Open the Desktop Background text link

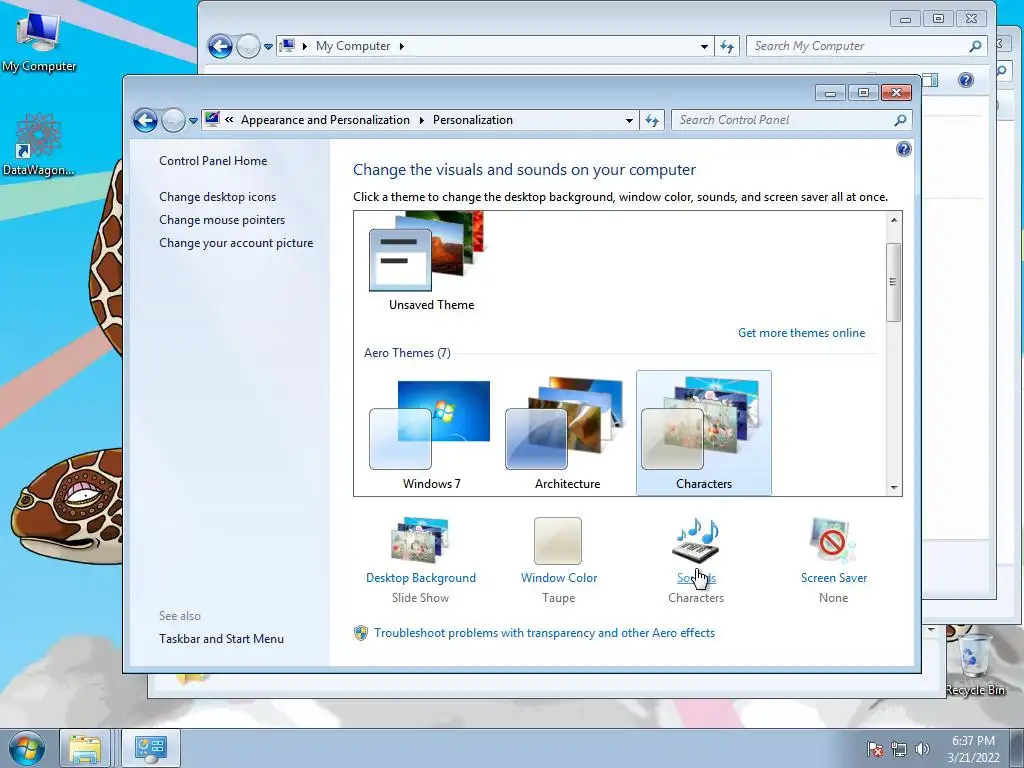pos(421,578)
